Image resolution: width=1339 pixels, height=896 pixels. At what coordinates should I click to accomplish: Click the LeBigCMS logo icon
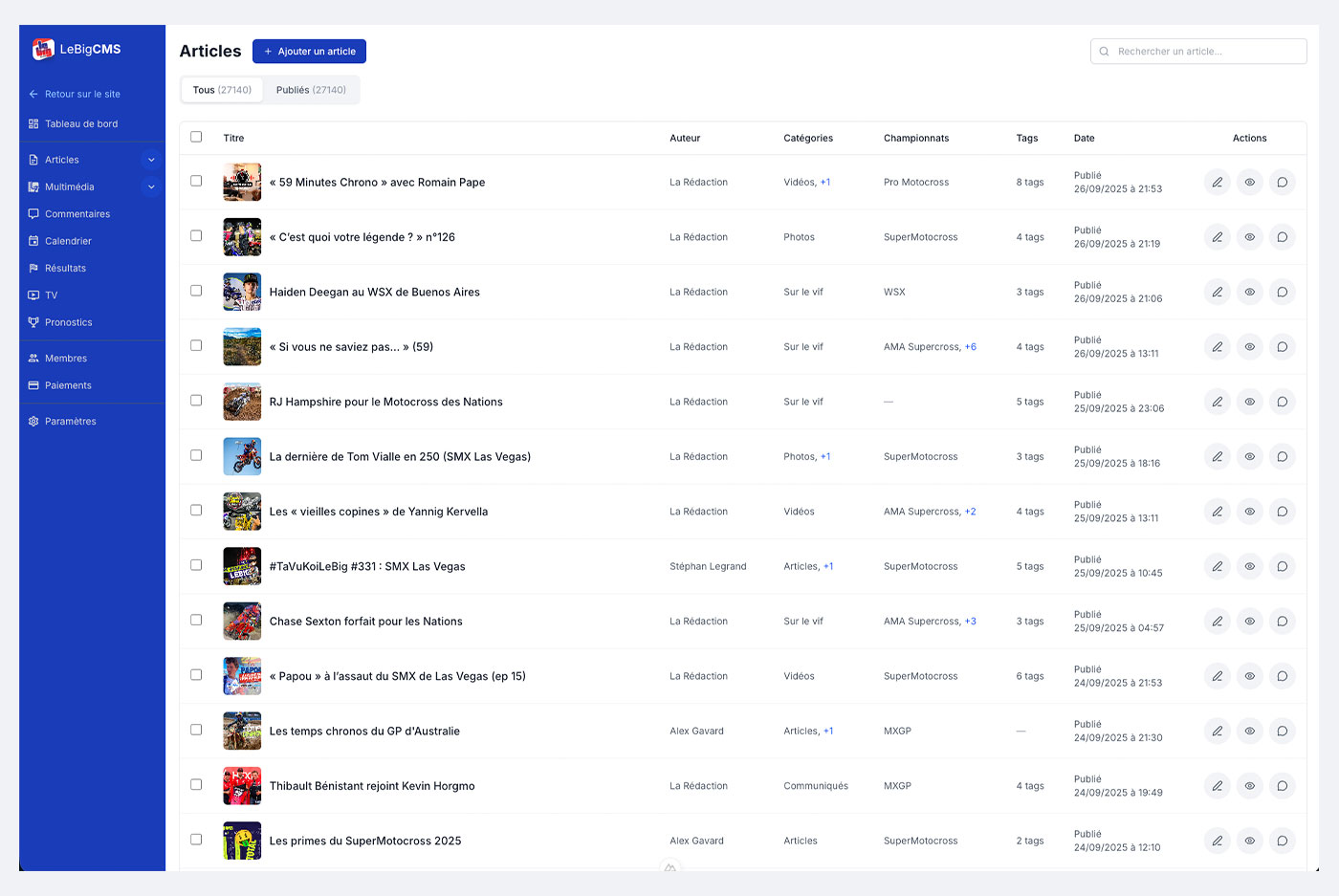point(43,49)
